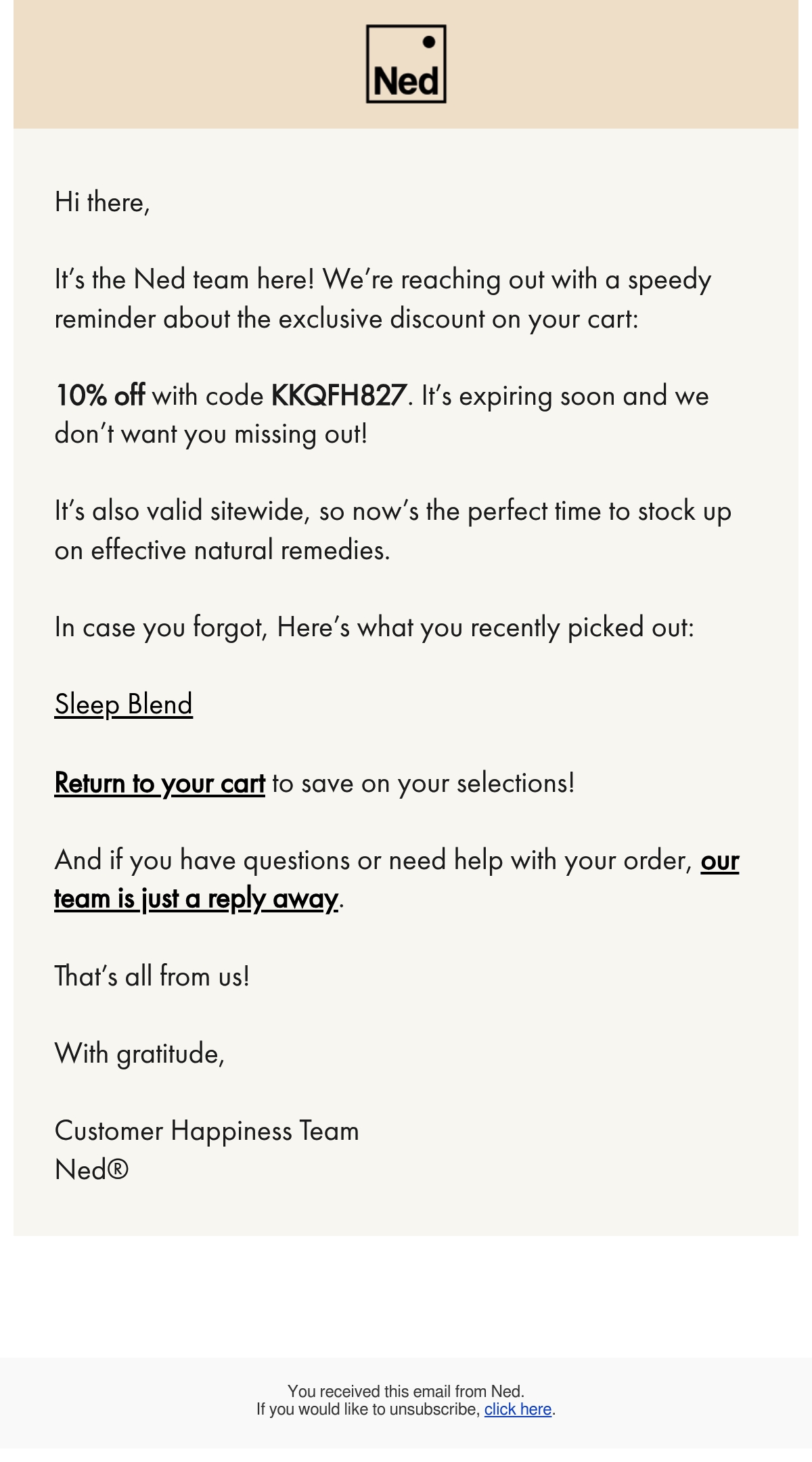Screen dimensions: 812x1462
Task: Click the "Hi there," greeting
Action: pyautogui.click(x=102, y=202)
